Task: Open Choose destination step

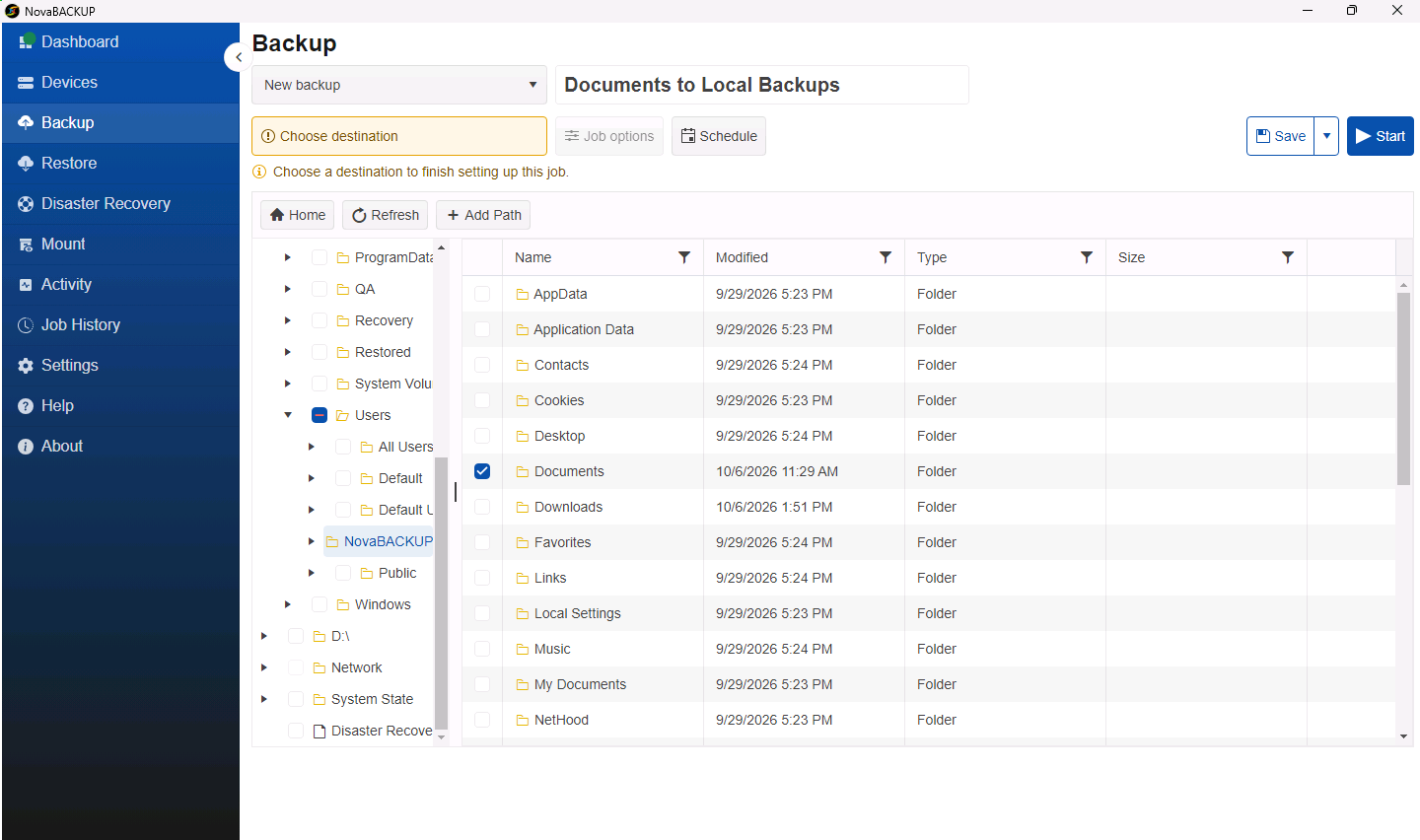Action: 399,136
